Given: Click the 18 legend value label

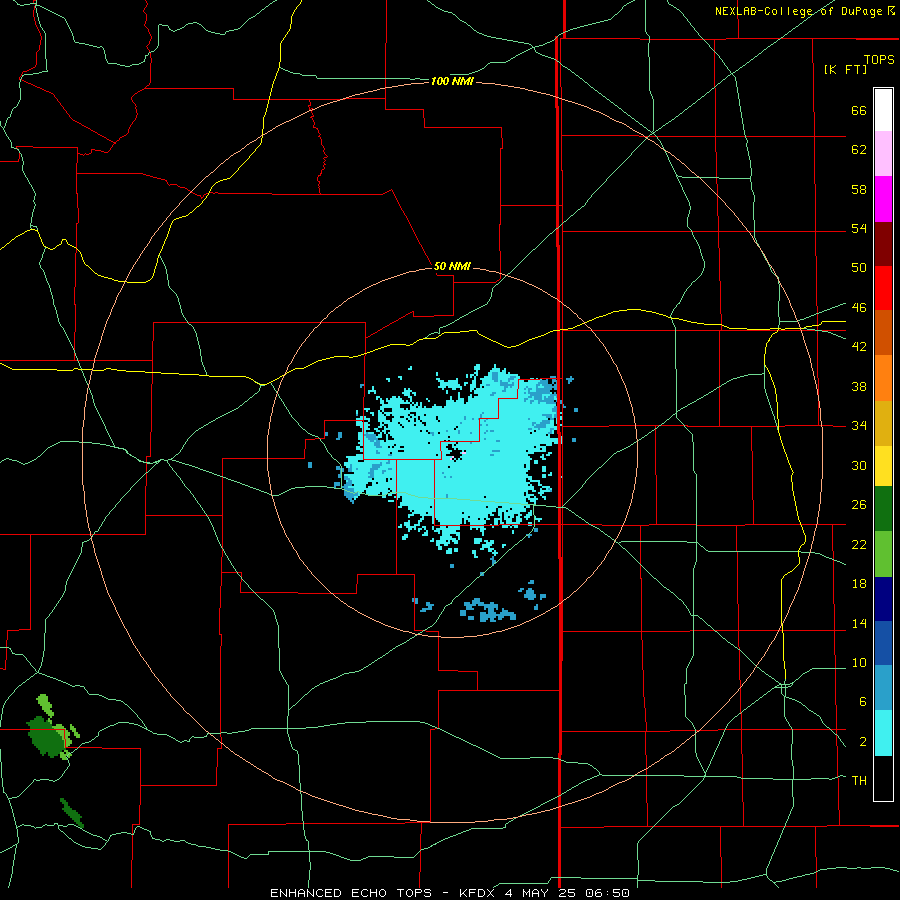Looking at the screenshot, I should [x=859, y=584].
